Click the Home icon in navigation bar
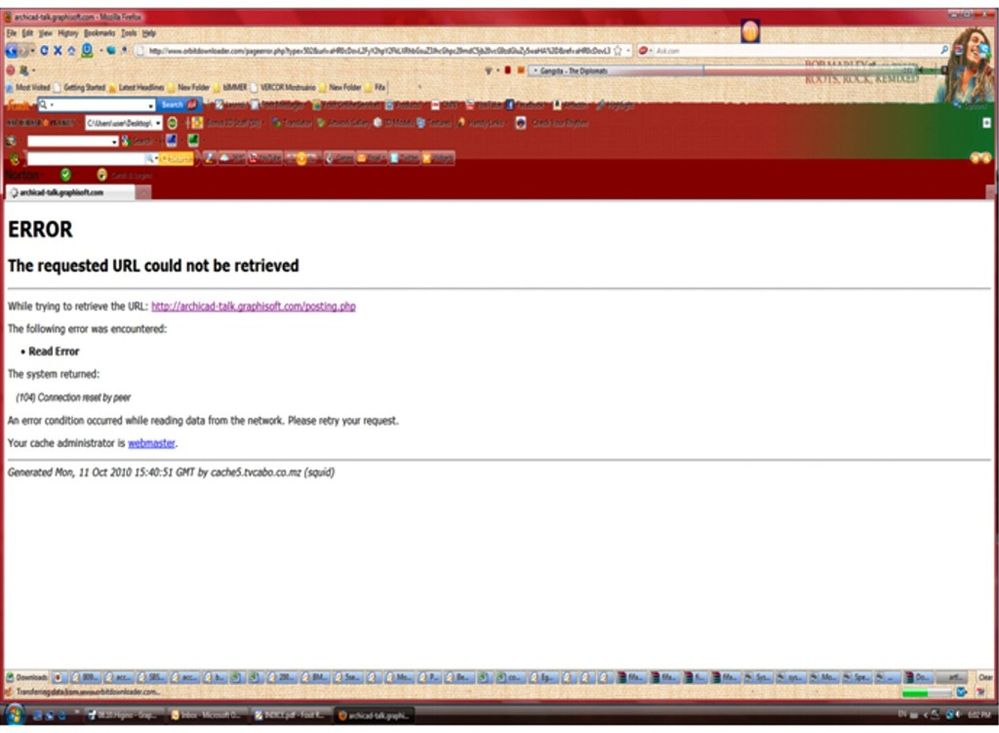Image resolution: width=999 pixels, height=733 pixels. coord(71,50)
